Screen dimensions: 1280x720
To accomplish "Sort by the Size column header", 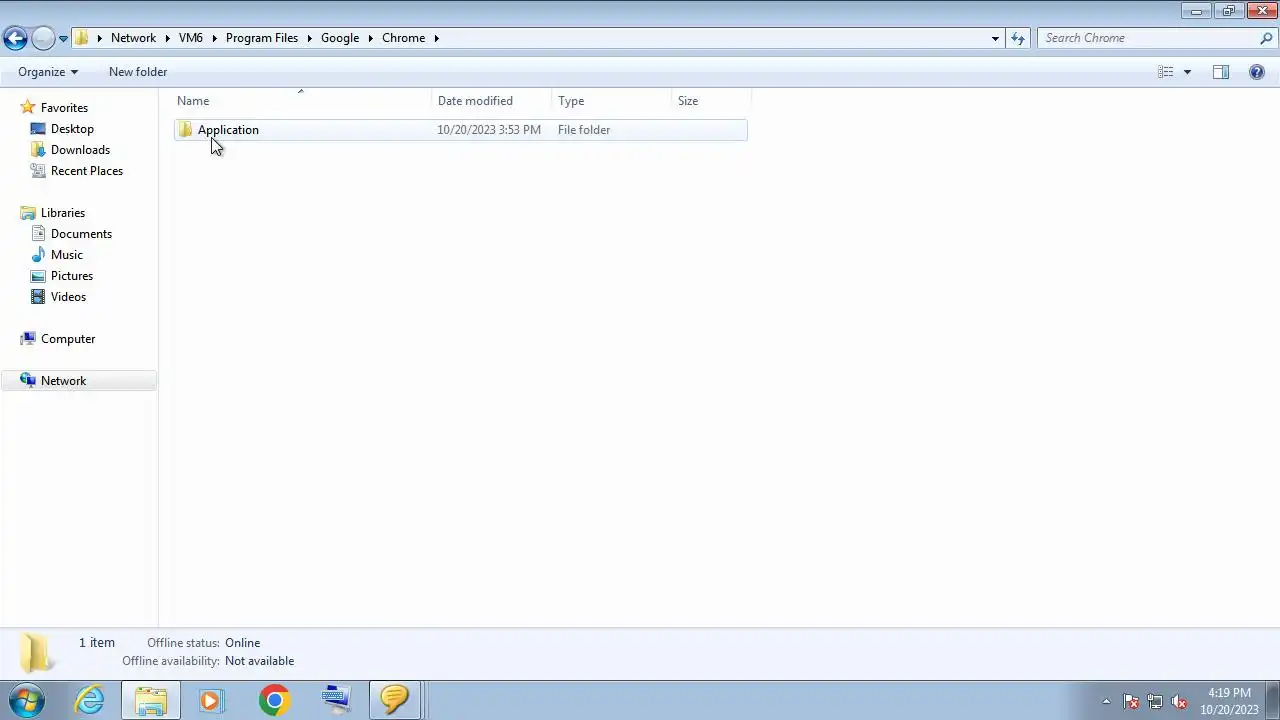I will (711, 101).
